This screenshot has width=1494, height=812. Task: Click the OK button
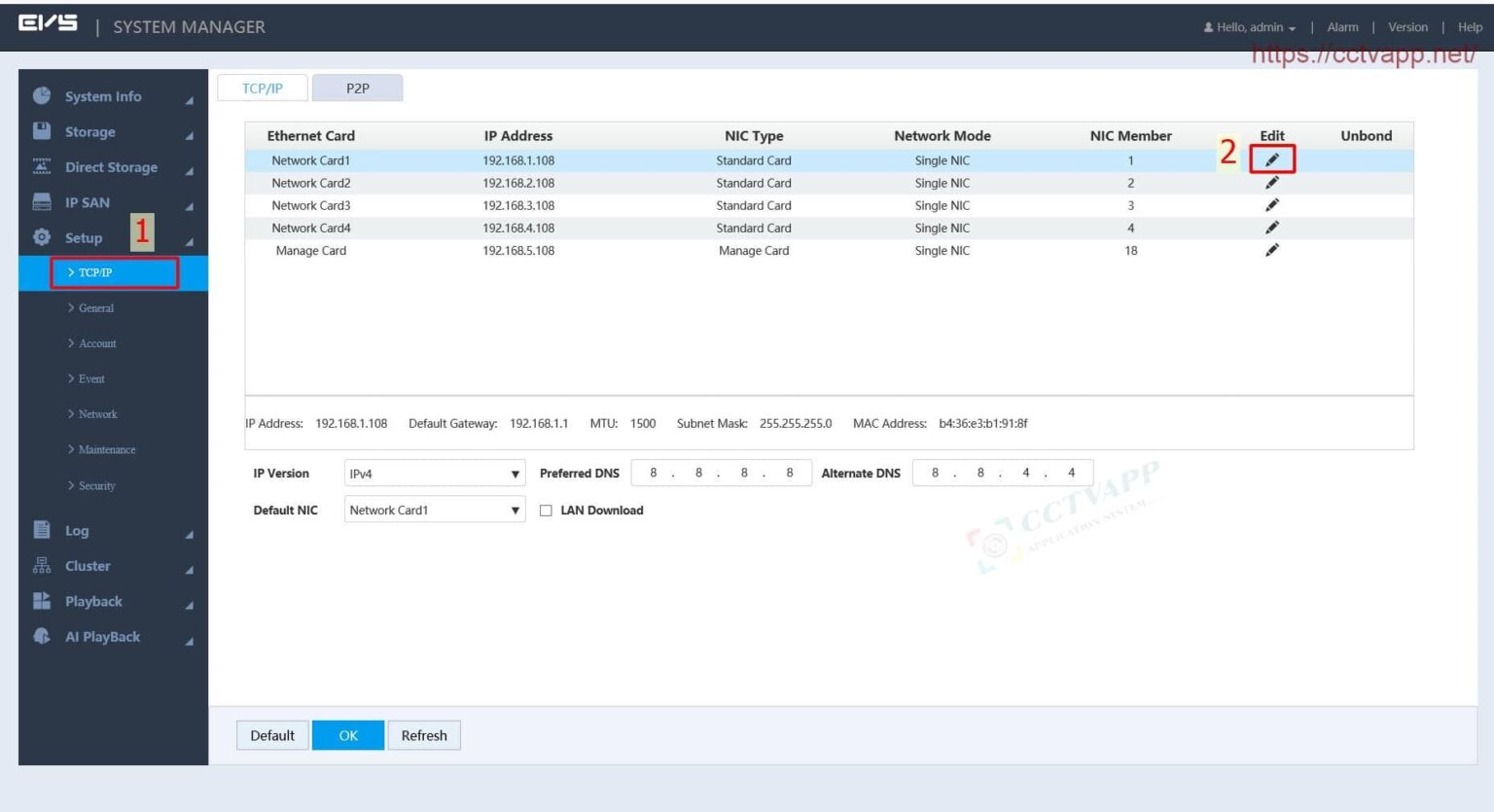pyautogui.click(x=348, y=735)
